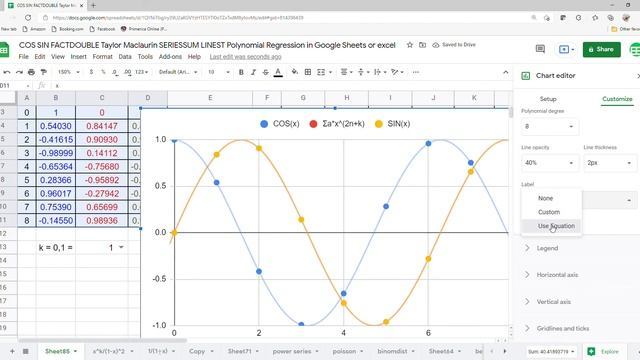The height and width of the screenshot is (360, 640).
Task: Open k value dropdown in cell C13
Action: pos(121,247)
